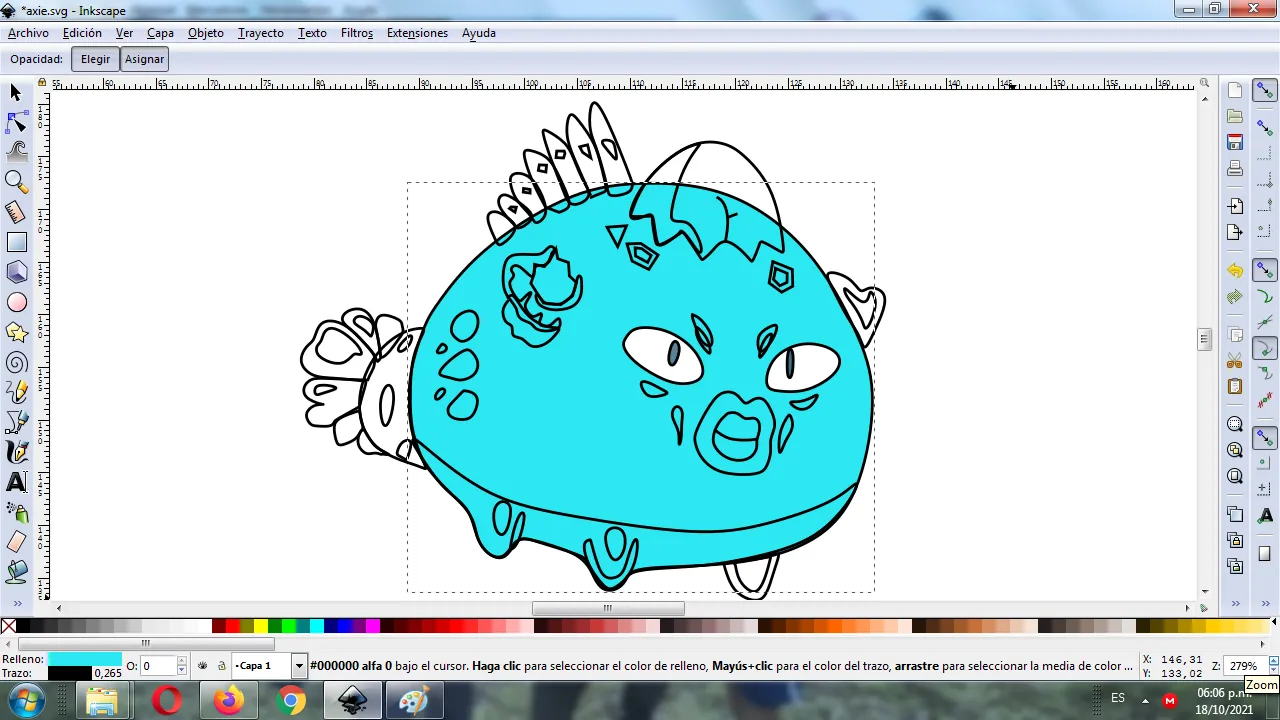Open the Objeto menu

[x=206, y=33]
